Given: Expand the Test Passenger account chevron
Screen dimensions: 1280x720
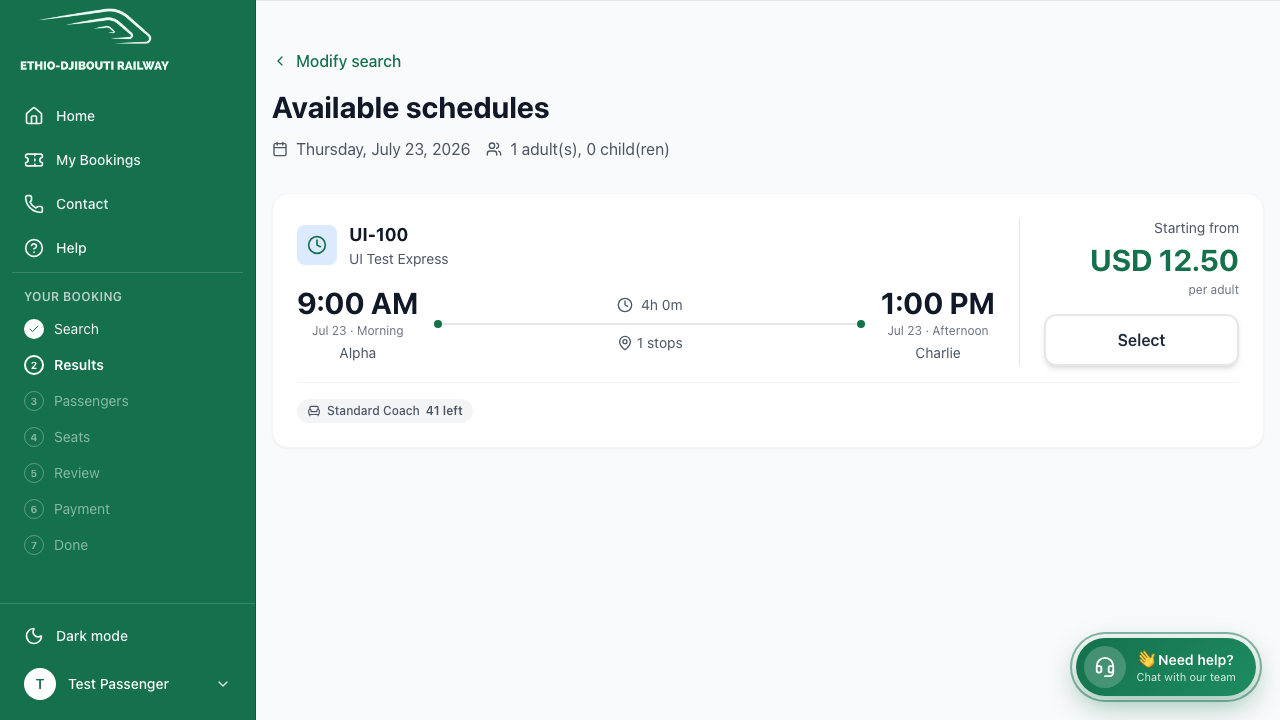Looking at the screenshot, I should pos(223,684).
